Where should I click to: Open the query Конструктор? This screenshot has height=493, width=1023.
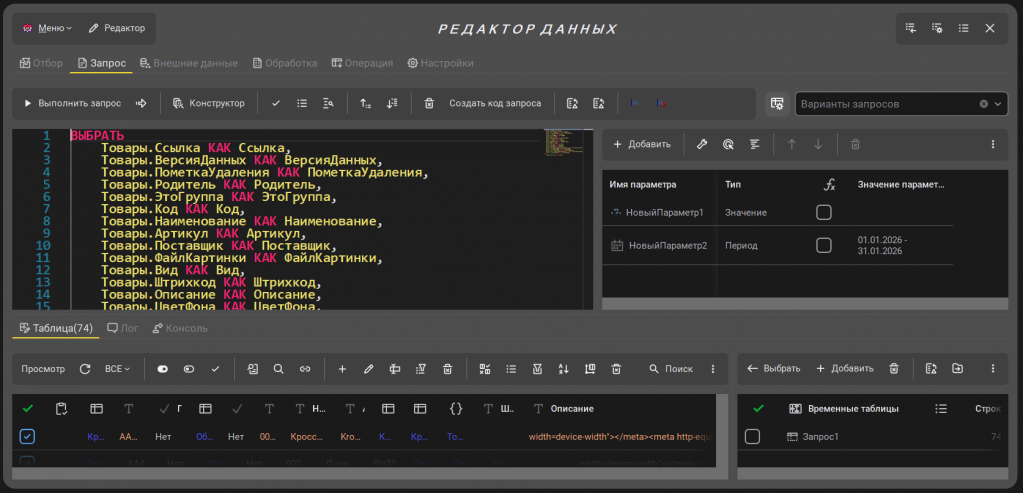[x=208, y=103]
